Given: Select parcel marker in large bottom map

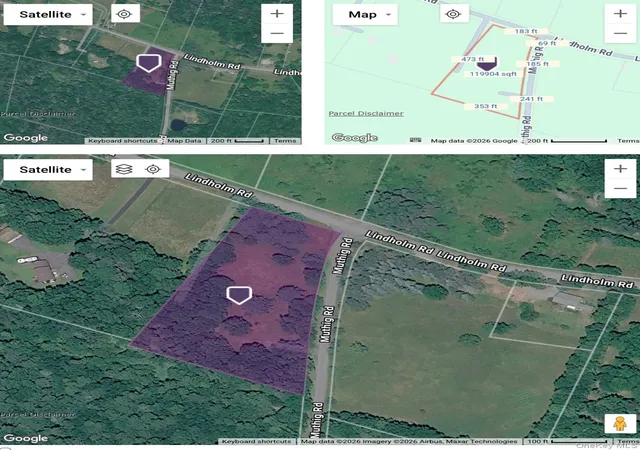Looking at the screenshot, I should tap(239, 295).
